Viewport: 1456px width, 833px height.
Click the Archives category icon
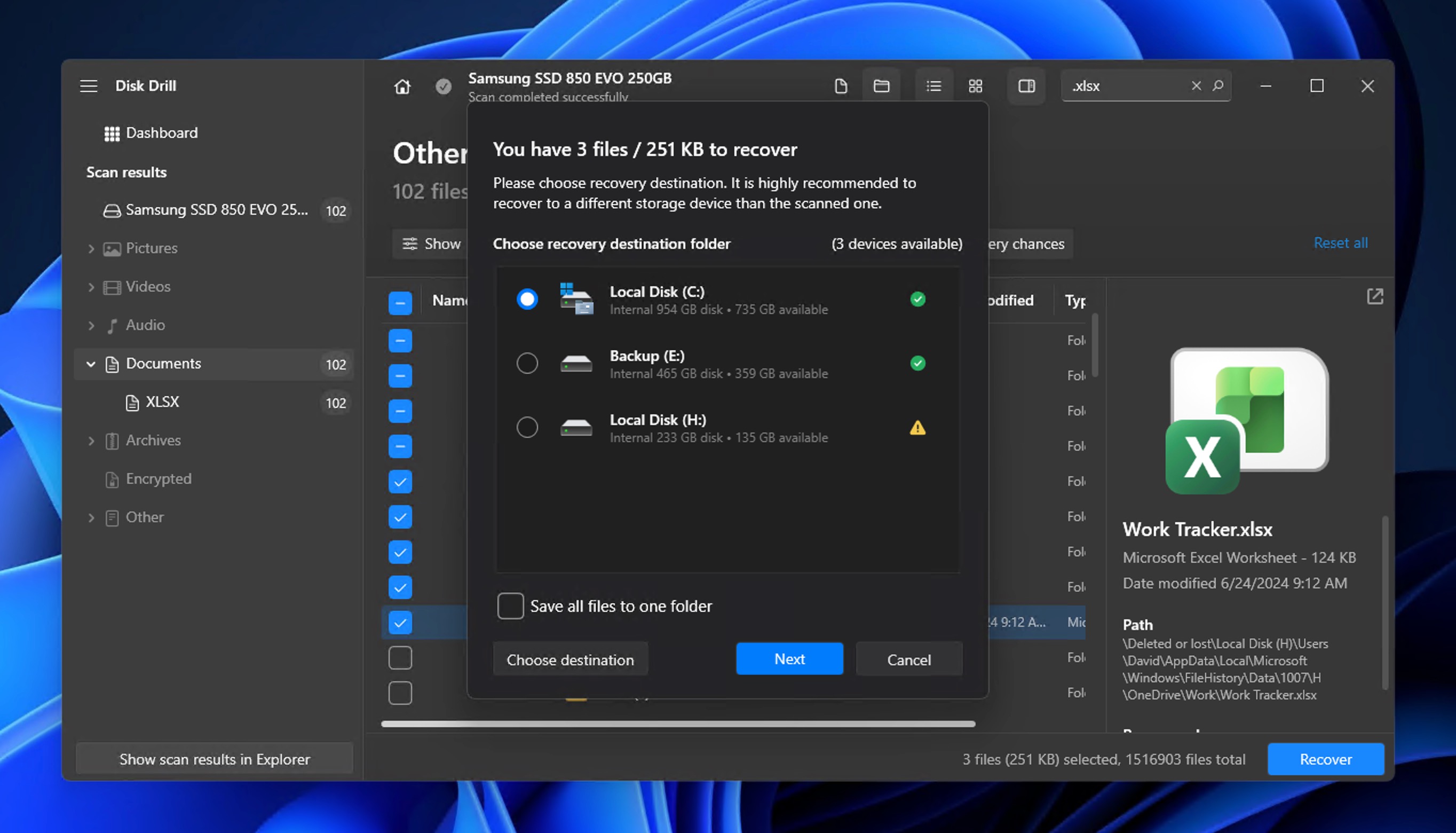point(112,441)
